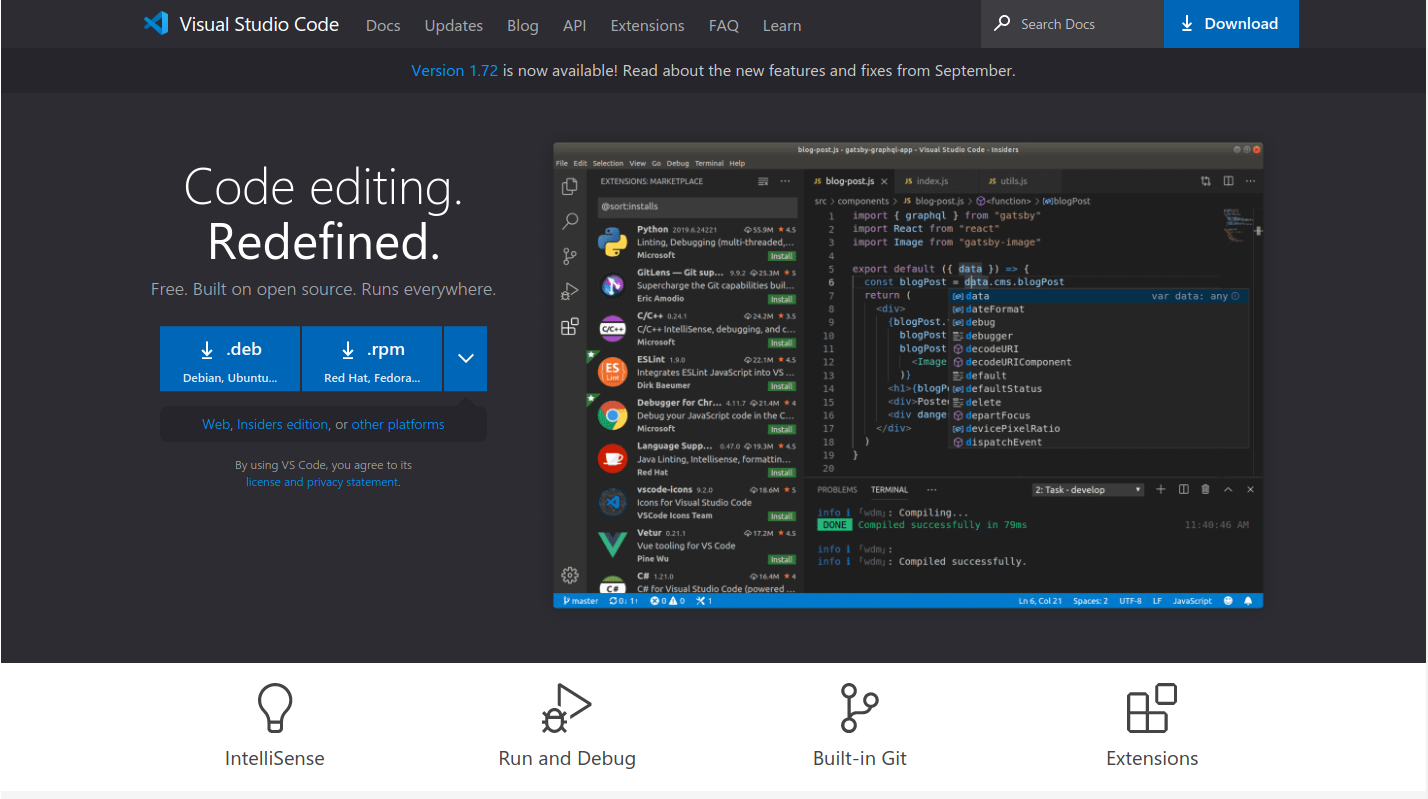The height and width of the screenshot is (799, 1428).
Task: Open the license and privacy statement link
Action: [x=322, y=482]
